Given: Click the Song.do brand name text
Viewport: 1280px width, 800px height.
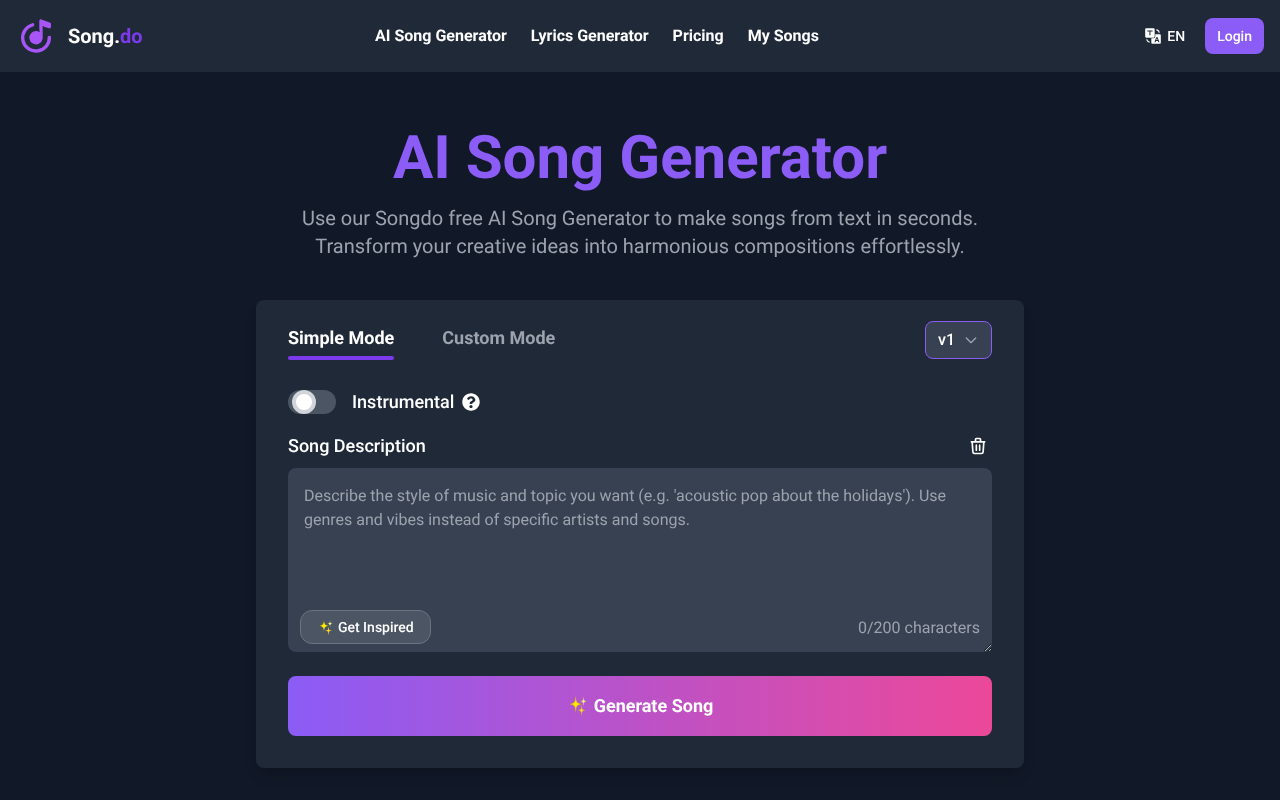Looking at the screenshot, I should click(x=104, y=35).
